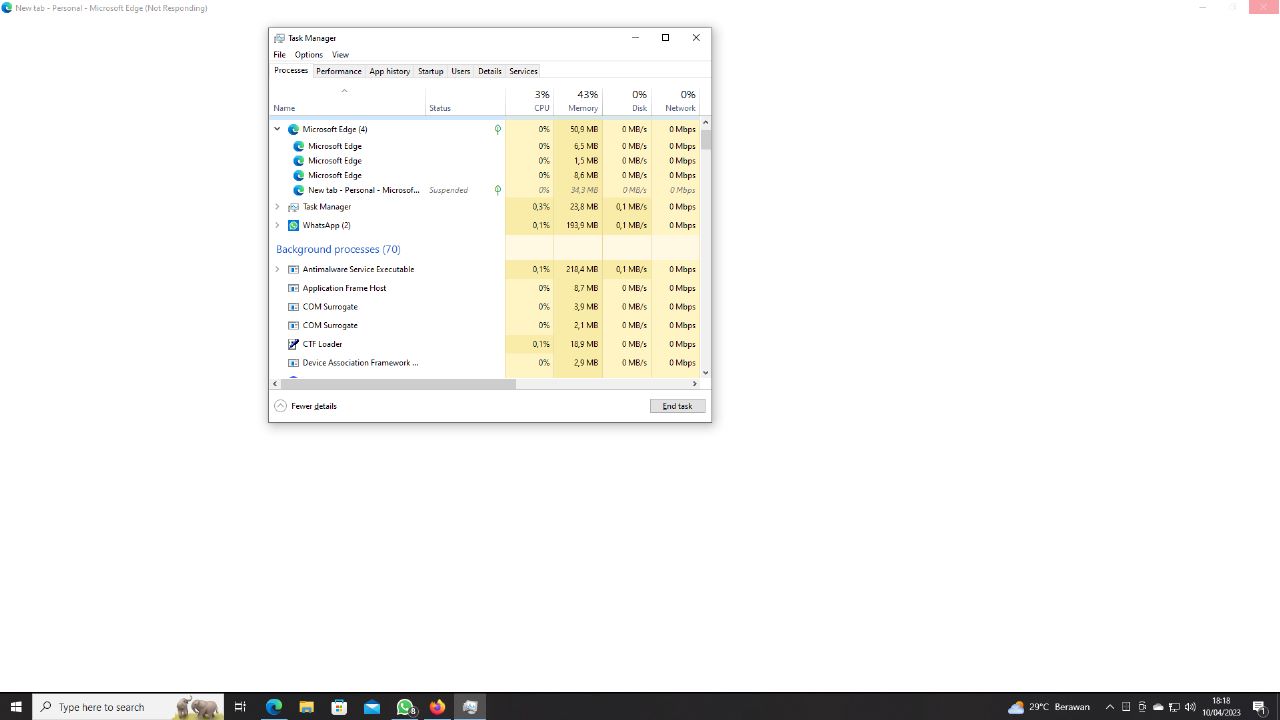1280x720 pixels.
Task: Open Microsoft Edge from the taskbar
Action: click(x=273, y=707)
